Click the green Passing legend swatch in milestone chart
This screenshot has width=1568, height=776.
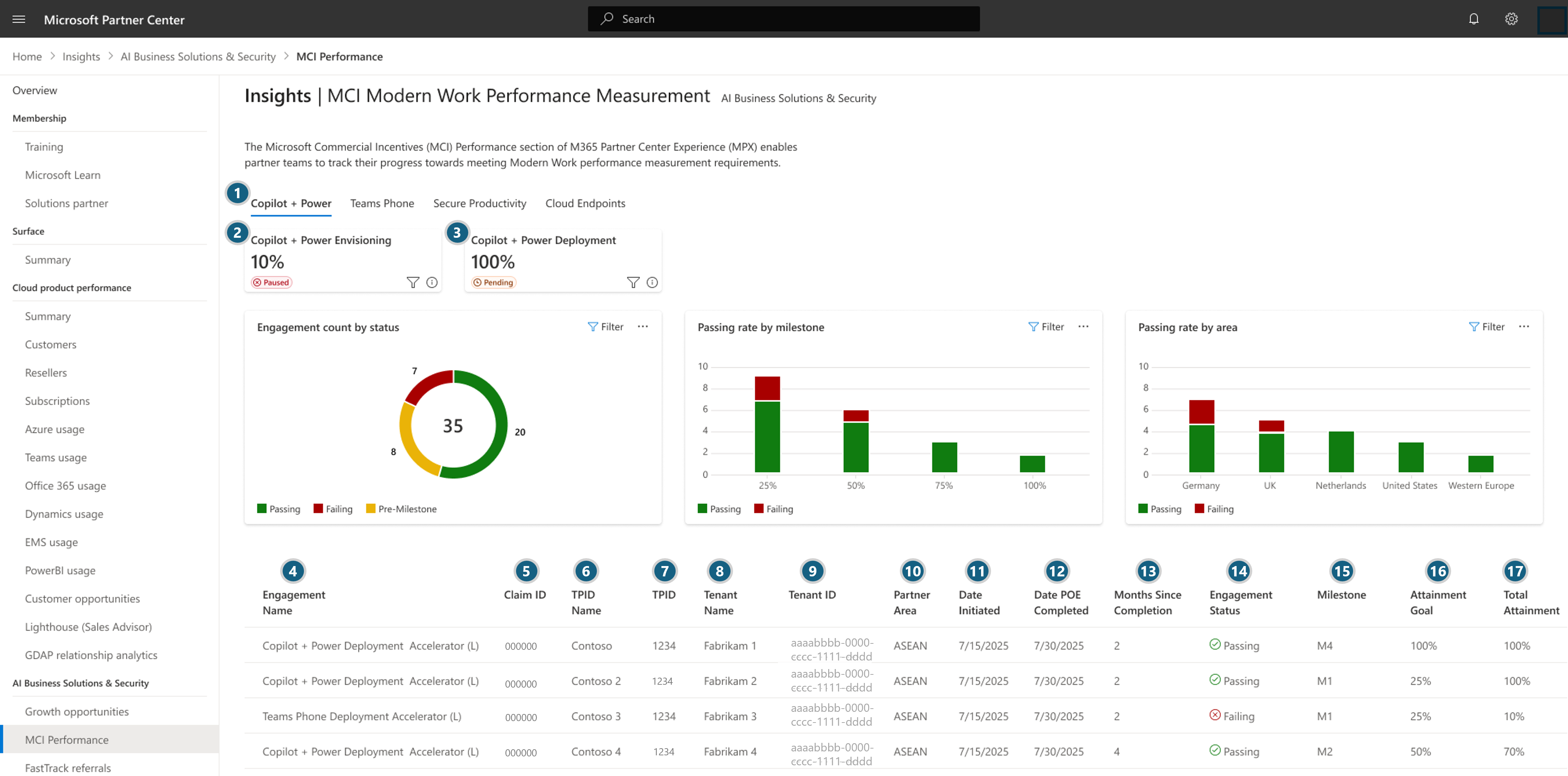[x=702, y=509]
